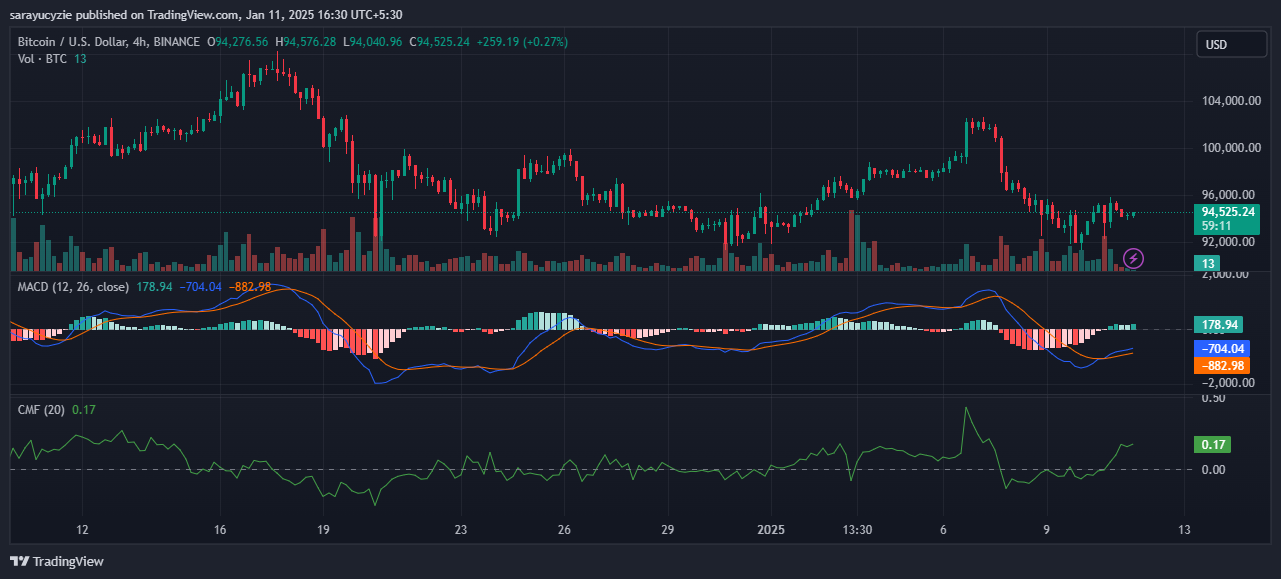Screen dimensions: 1281x579
Task: Click the current price tag 94,525.24 on axis
Action: click(1227, 212)
